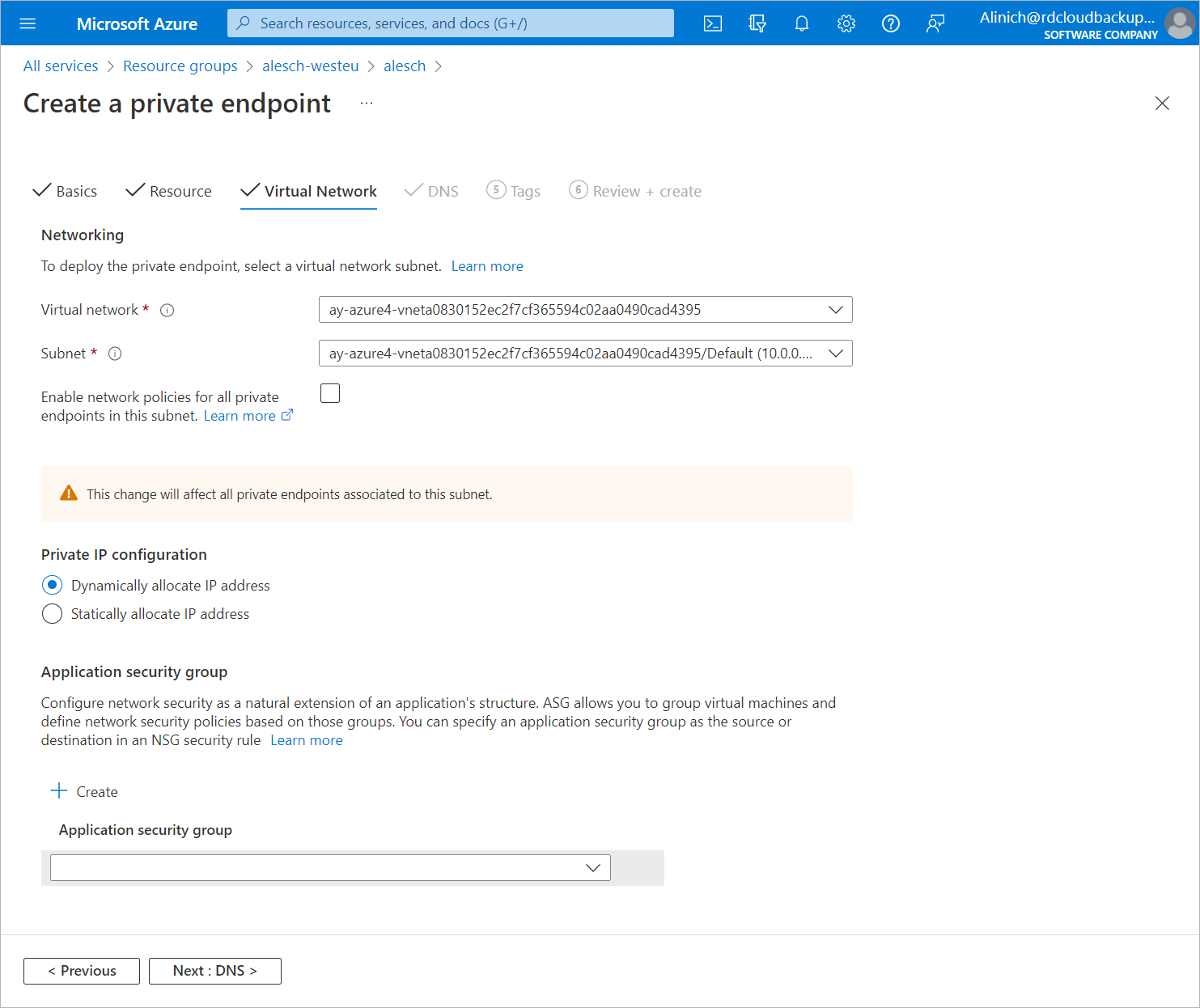Click the Help question mark icon
Screen dimensions: 1200x1008
pyautogui.click(x=891, y=23)
